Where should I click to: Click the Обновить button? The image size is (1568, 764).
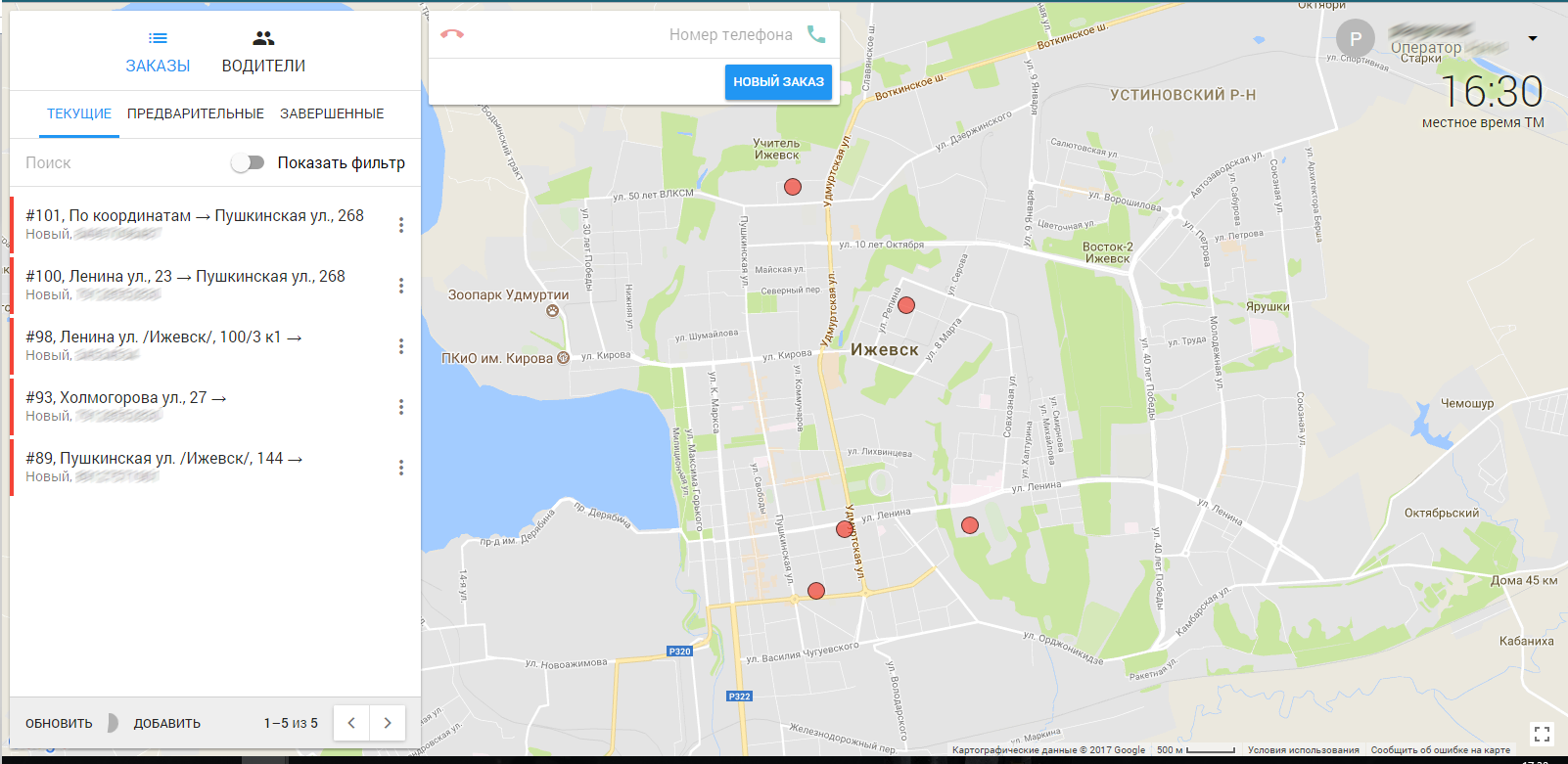coord(59,723)
